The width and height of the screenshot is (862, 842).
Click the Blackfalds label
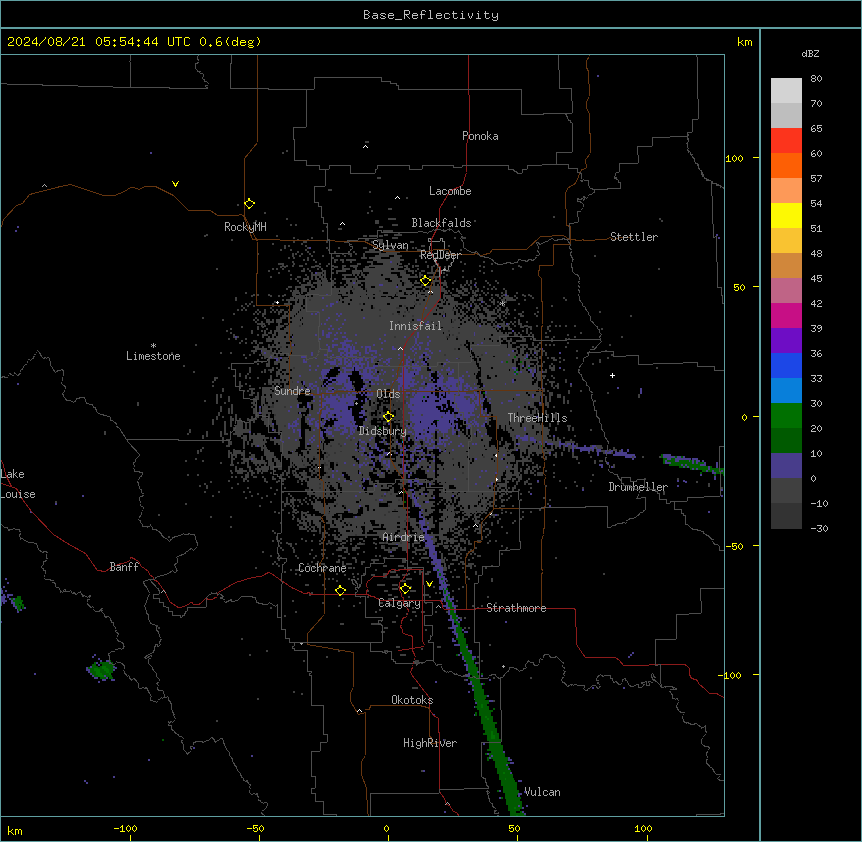click(441, 223)
